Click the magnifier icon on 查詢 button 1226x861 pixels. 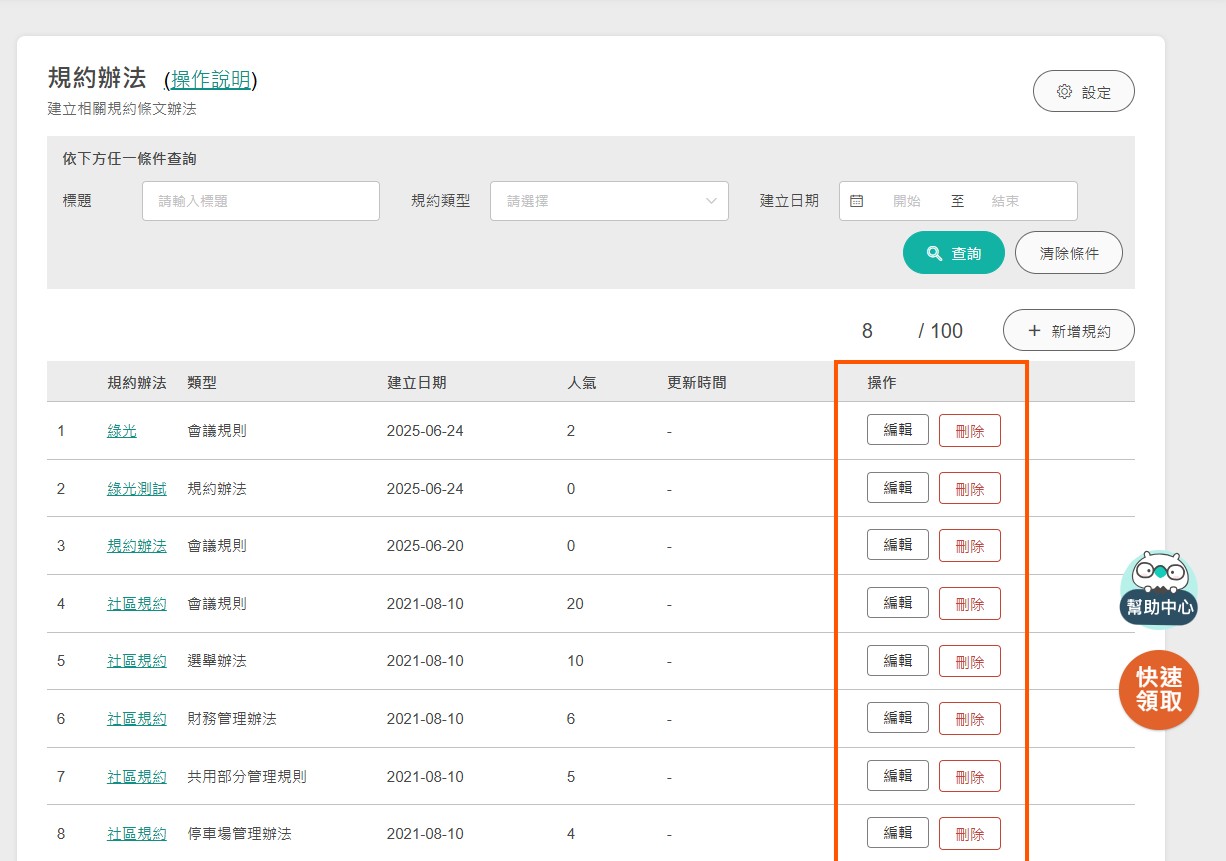click(x=934, y=253)
